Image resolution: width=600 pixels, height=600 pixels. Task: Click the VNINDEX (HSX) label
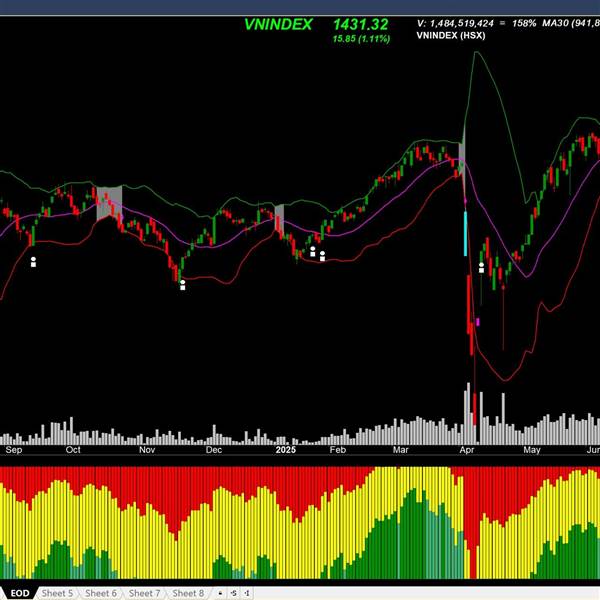(451, 36)
